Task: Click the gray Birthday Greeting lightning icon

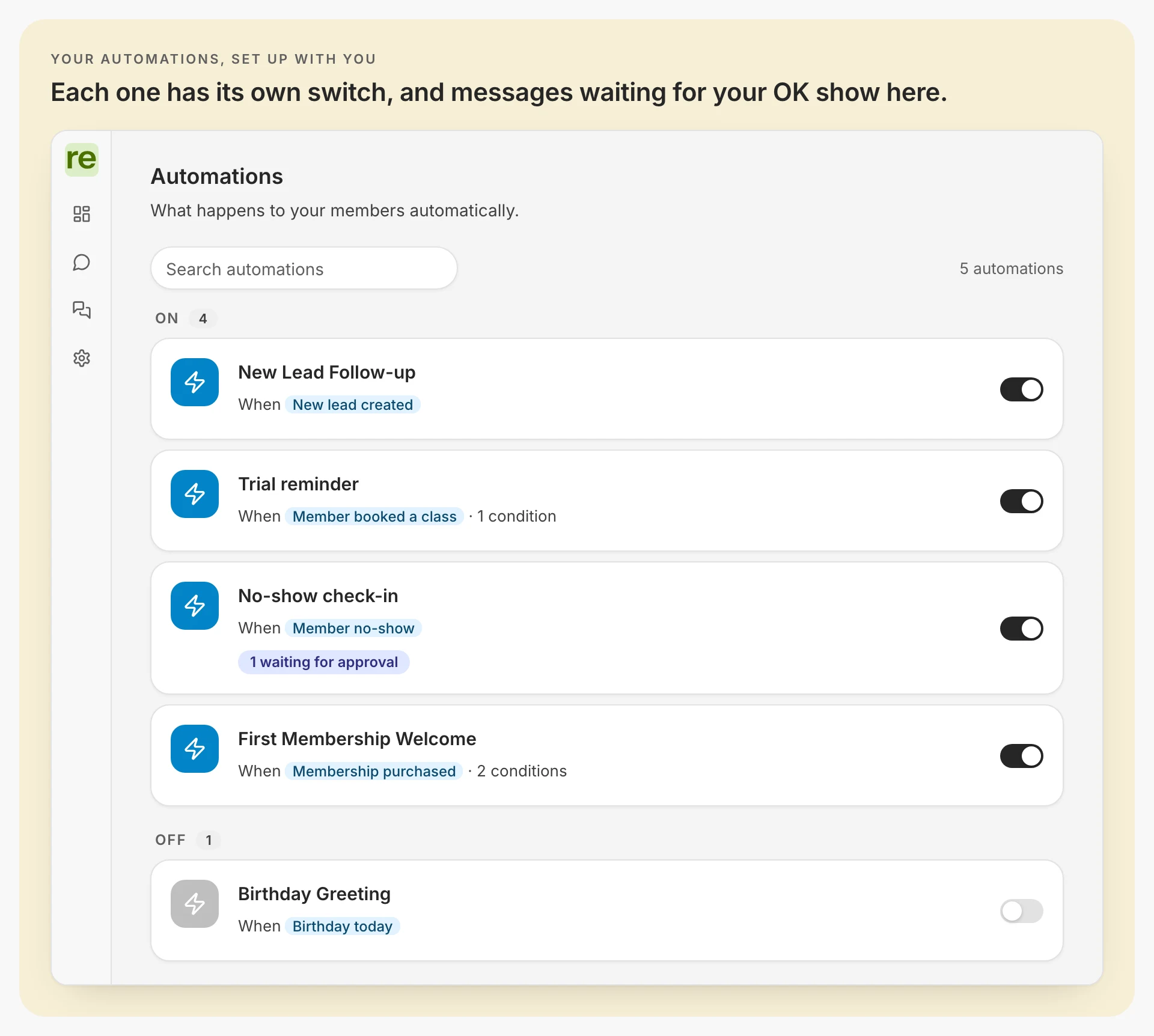Action: (x=195, y=904)
